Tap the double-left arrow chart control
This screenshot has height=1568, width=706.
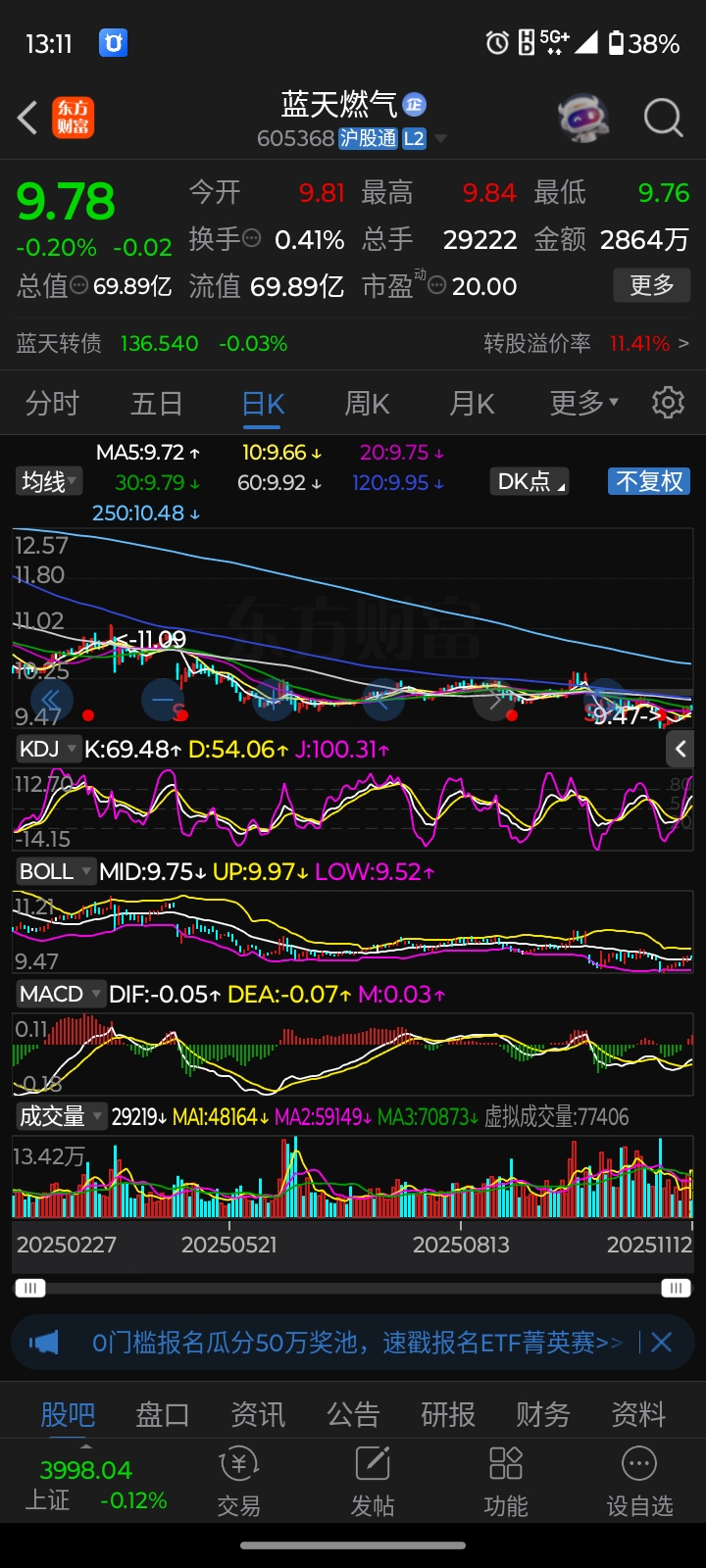(51, 699)
